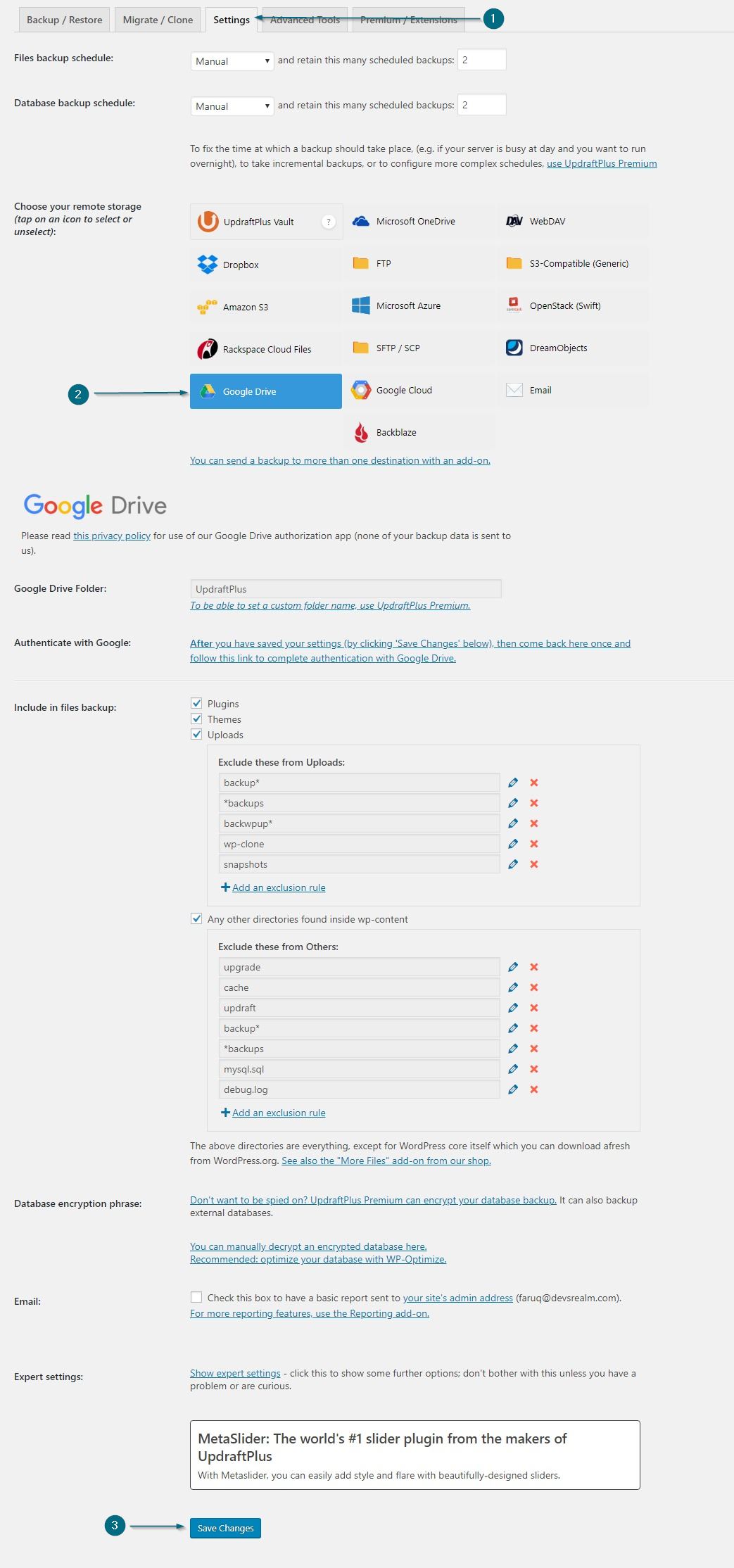Choose SFTP / SCP storage
The width and height of the screenshot is (734, 1568).
pyautogui.click(x=419, y=348)
